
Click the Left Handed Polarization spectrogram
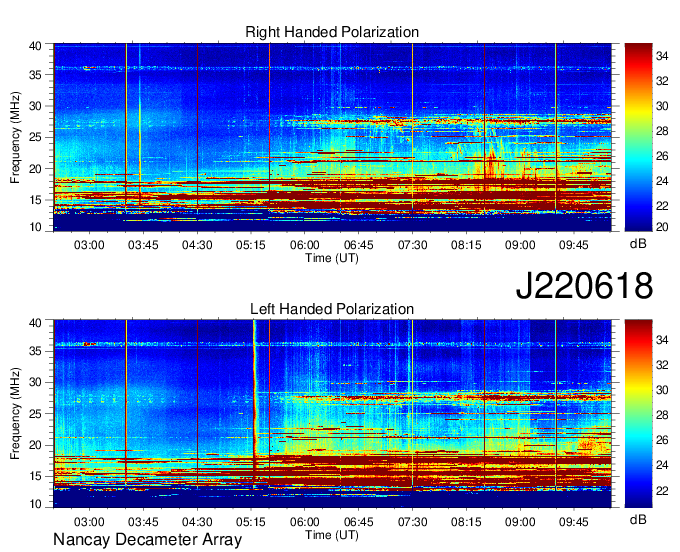point(333,414)
